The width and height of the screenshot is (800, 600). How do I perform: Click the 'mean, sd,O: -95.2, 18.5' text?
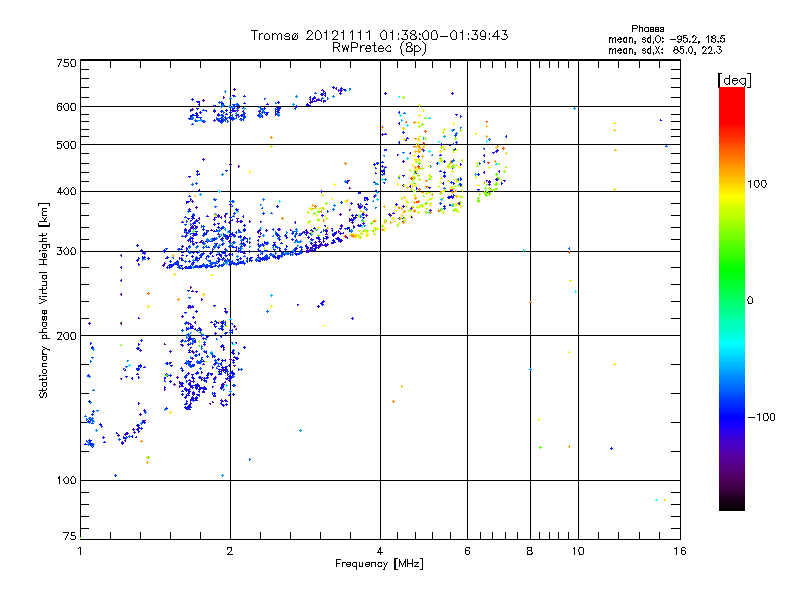coord(666,39)
